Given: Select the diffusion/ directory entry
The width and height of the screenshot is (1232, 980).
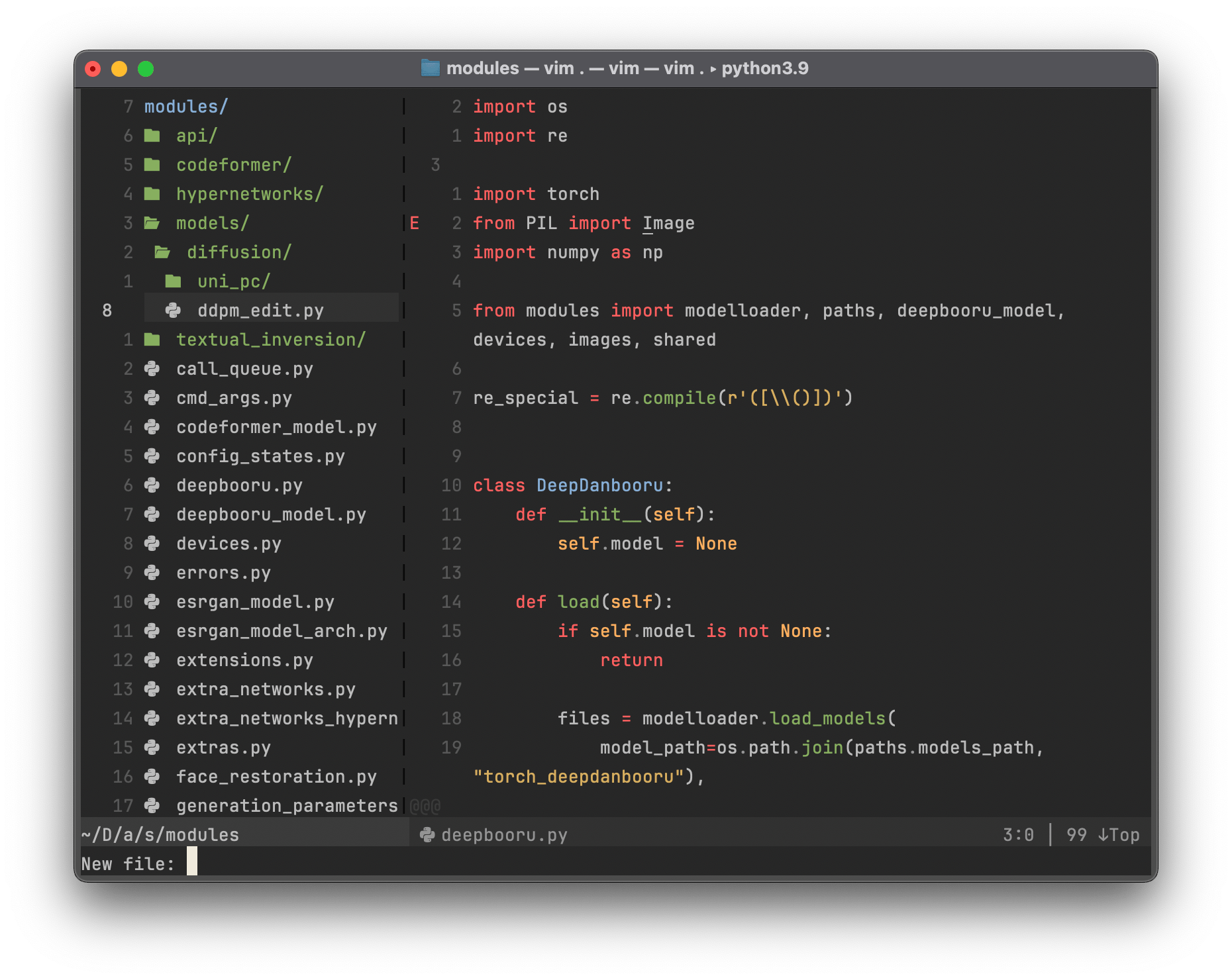Looking at the screenshot, I should (239, 252).
